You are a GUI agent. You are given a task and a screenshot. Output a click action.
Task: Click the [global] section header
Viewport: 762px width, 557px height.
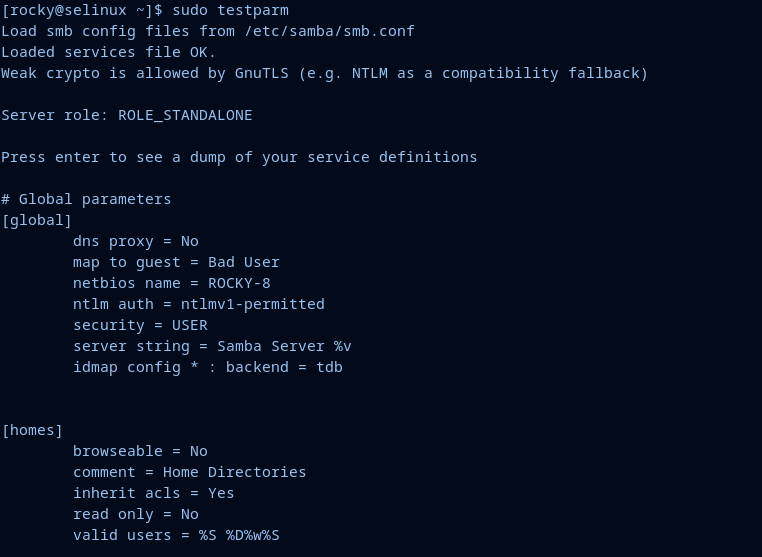coord(37,220)
